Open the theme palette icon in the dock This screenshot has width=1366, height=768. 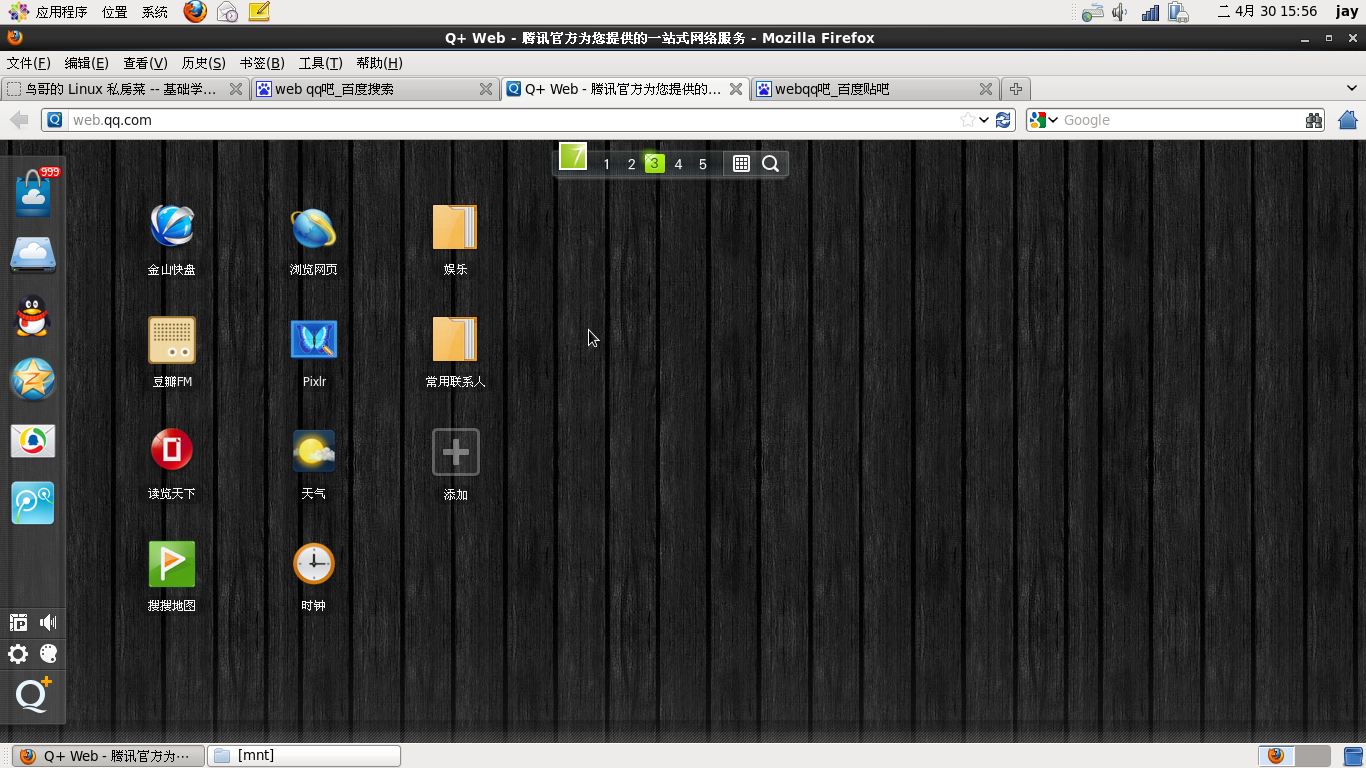click(x=48, y=654)
